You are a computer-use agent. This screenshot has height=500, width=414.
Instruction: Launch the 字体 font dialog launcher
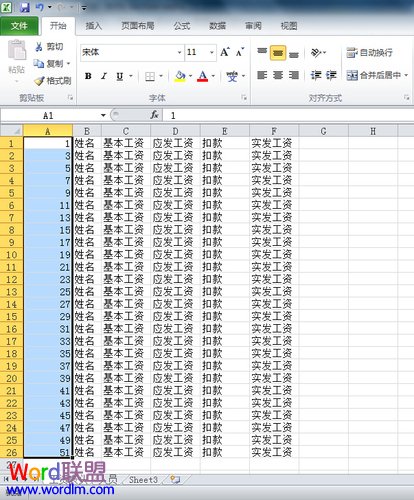[244, 98]
